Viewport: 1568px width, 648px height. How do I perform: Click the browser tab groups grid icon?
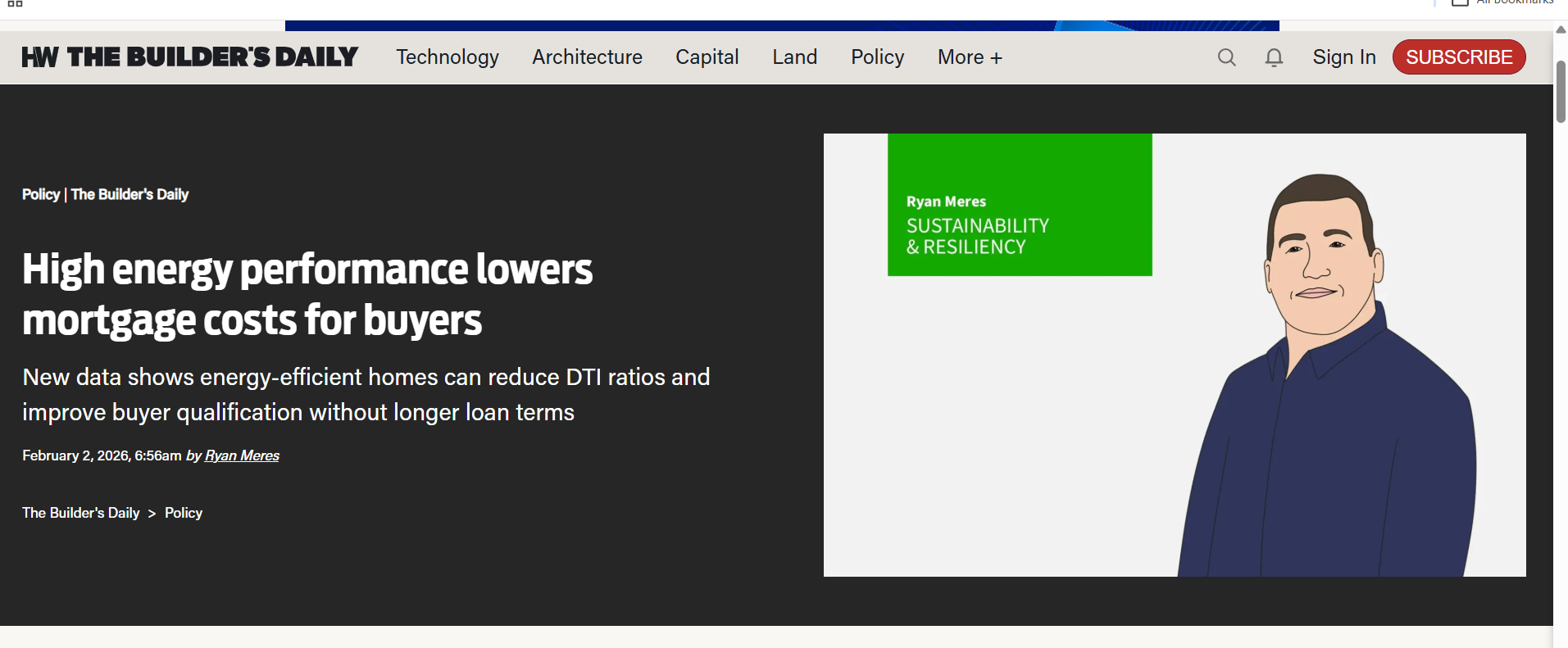tap(15, 3)
